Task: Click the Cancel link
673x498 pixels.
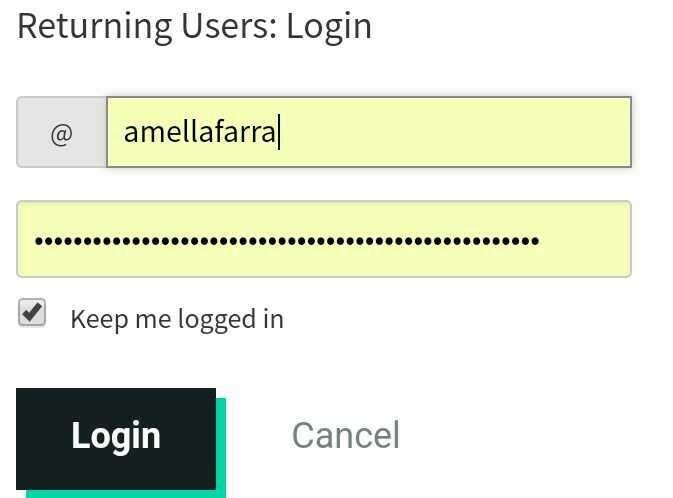Action: [x=345, y=435]
